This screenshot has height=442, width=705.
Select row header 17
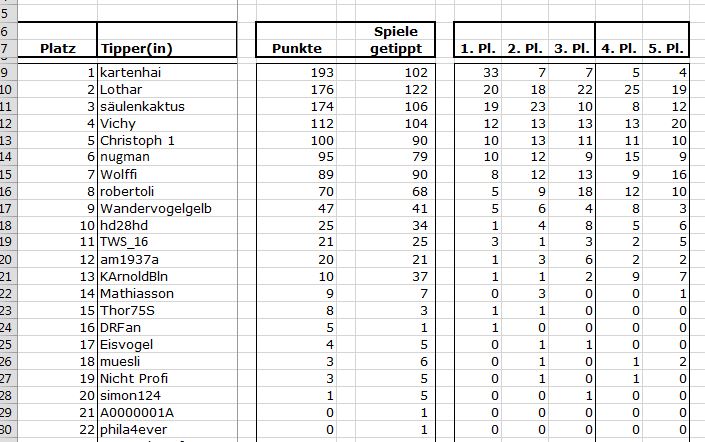pyautogui.click(x=7, y=208)
